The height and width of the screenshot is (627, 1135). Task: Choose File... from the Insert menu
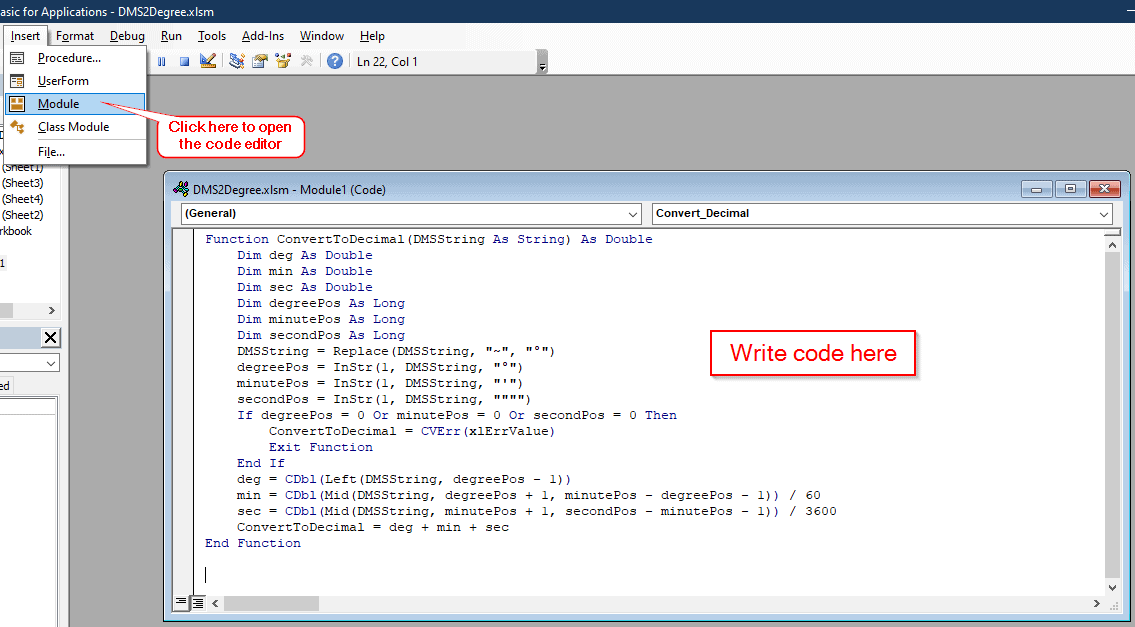[x=75, y=152]
